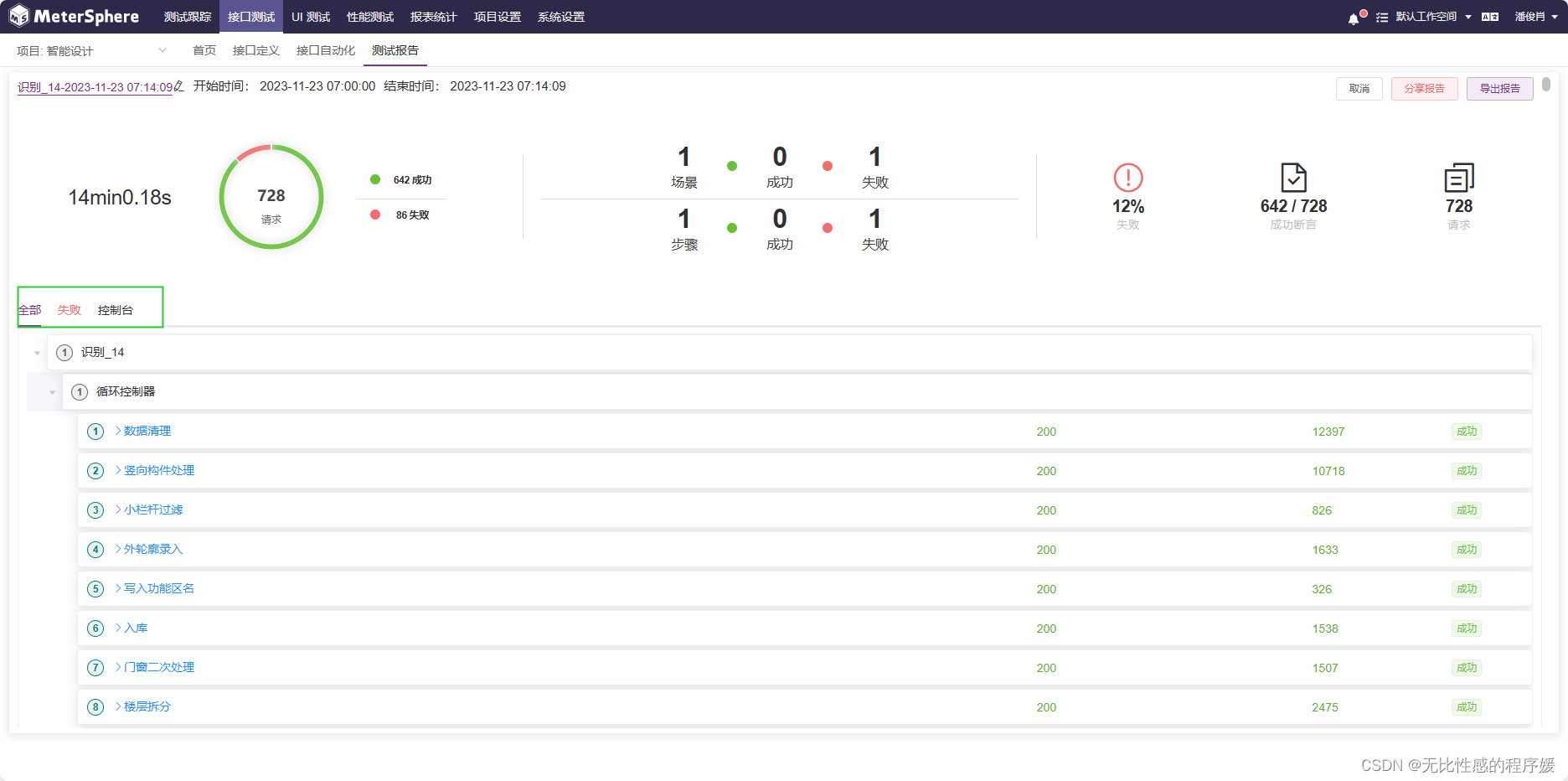Click the MeterSphere logo
Screen dimensions: 1568x781
(74, 16)
